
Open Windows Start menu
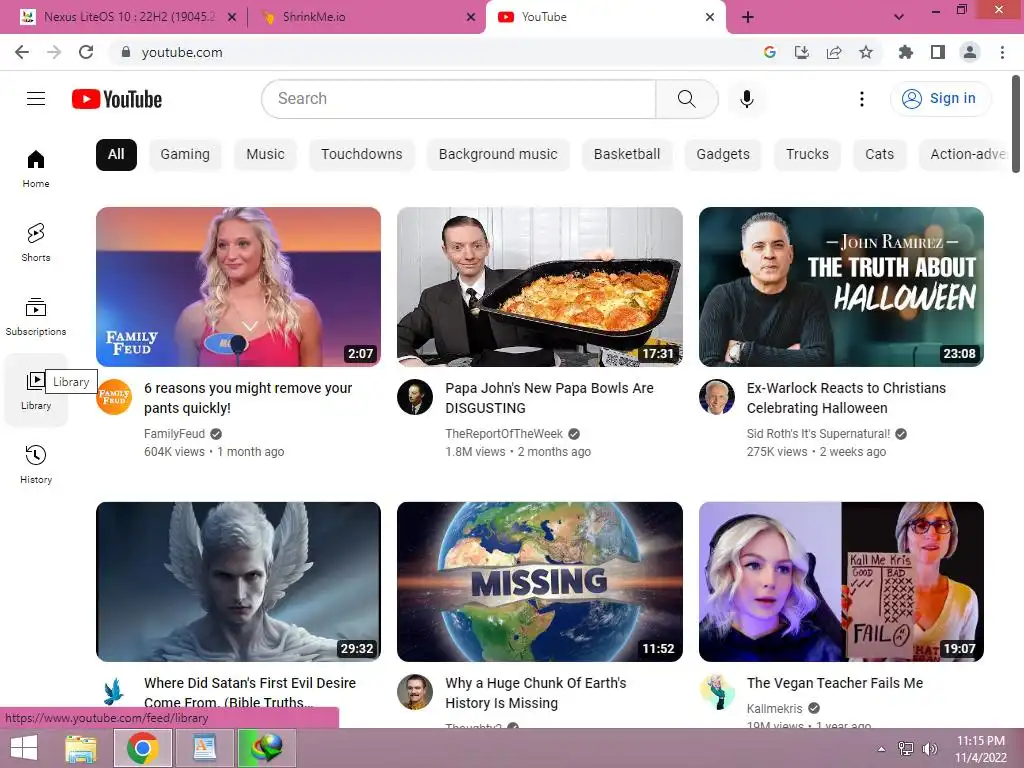(x=24, y=748)
